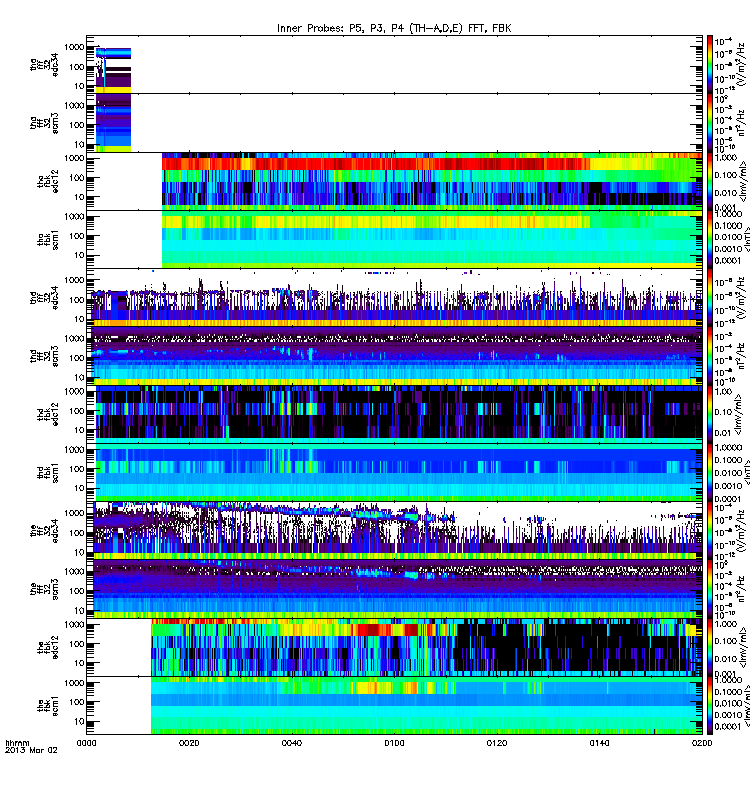Click the '0140' time axis label

coord(599,743)
